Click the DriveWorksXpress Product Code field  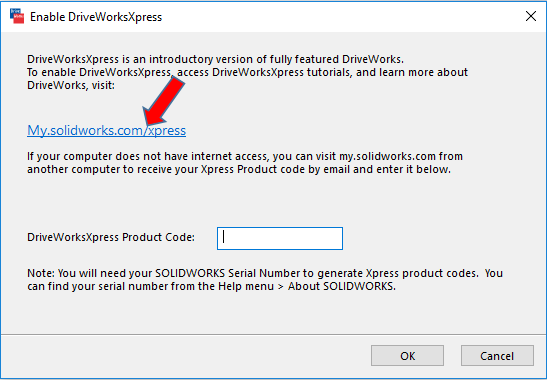pos(280,238)
